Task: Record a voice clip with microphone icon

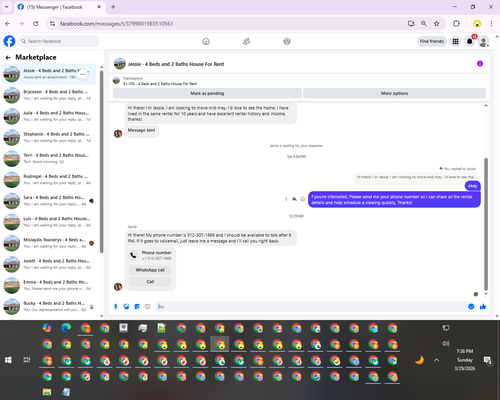Action: (x=116, y=307)
